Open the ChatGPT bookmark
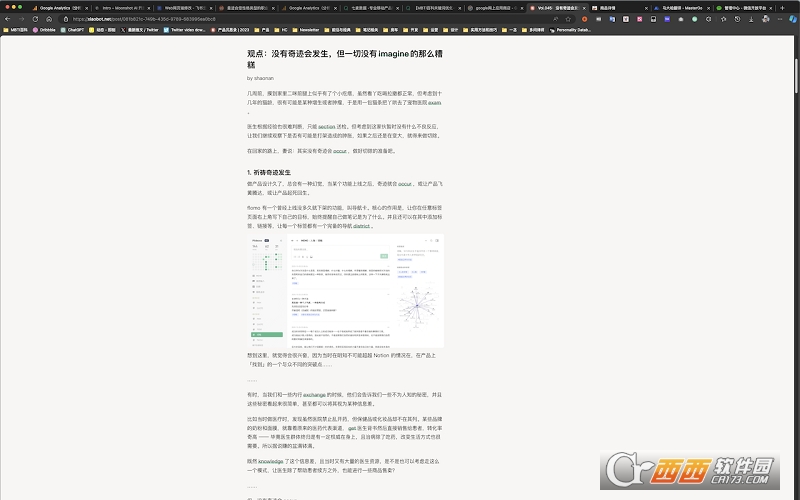This screenshot has width=800, height=500. (x=72, y=30)
